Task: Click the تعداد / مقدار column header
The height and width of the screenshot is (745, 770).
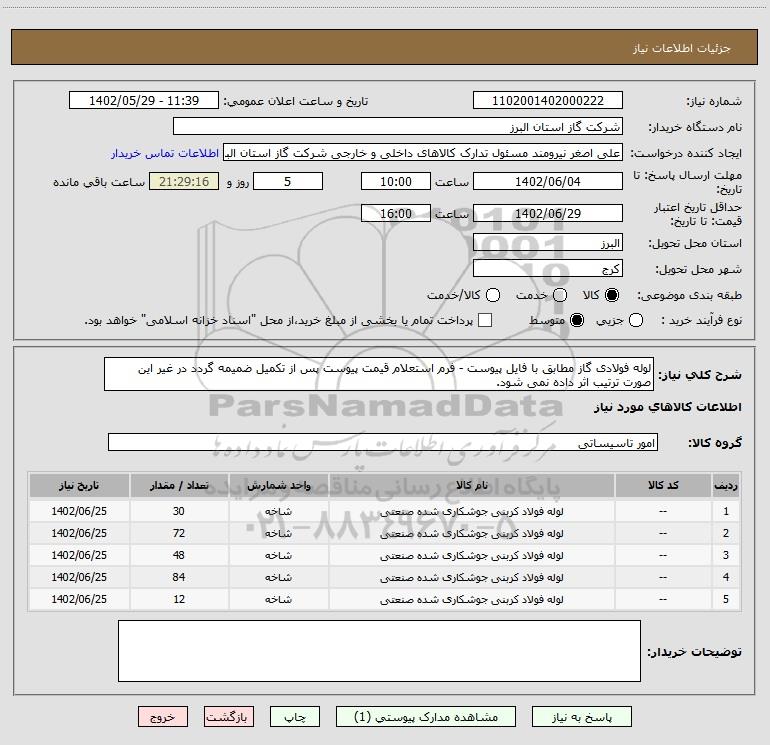Action: [x=179, y=485]
